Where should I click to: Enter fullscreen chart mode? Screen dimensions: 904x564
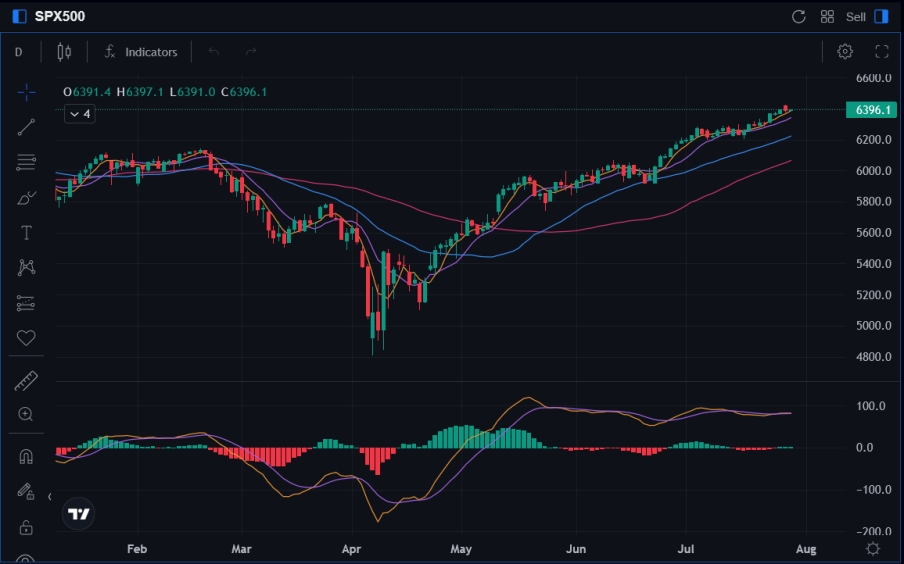(882, 51)
